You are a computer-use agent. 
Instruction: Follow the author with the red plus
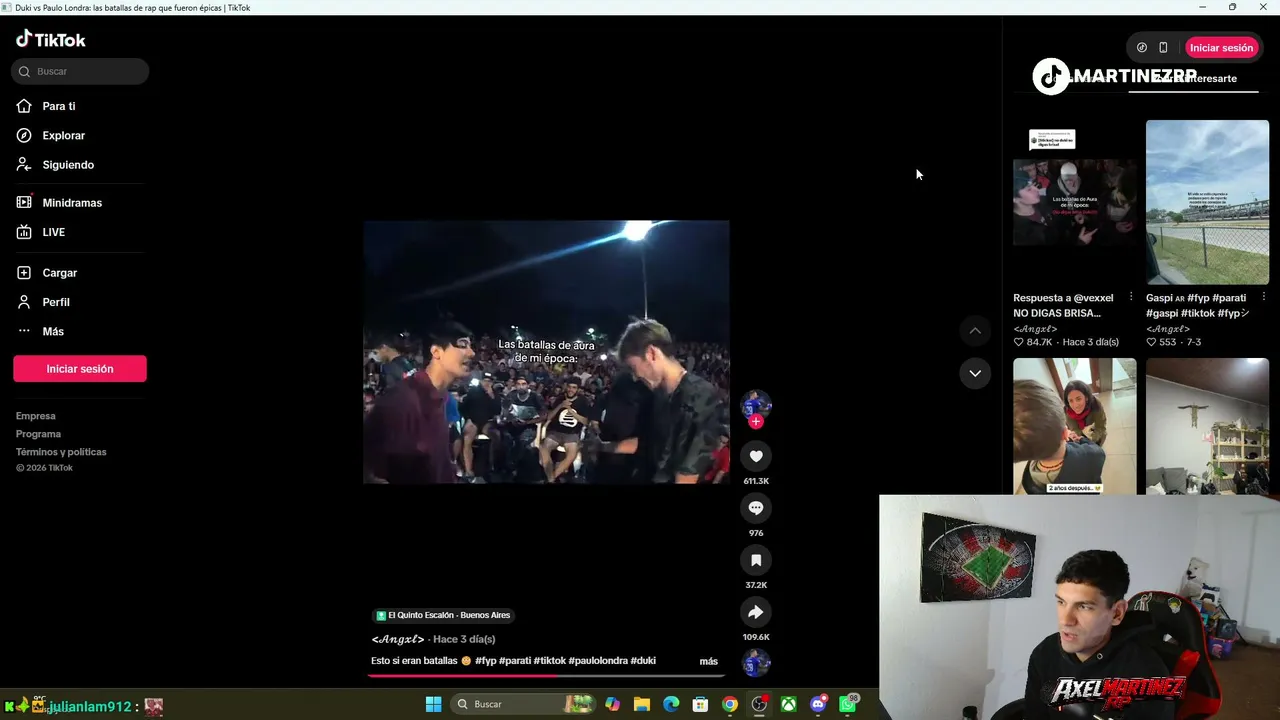756,422
